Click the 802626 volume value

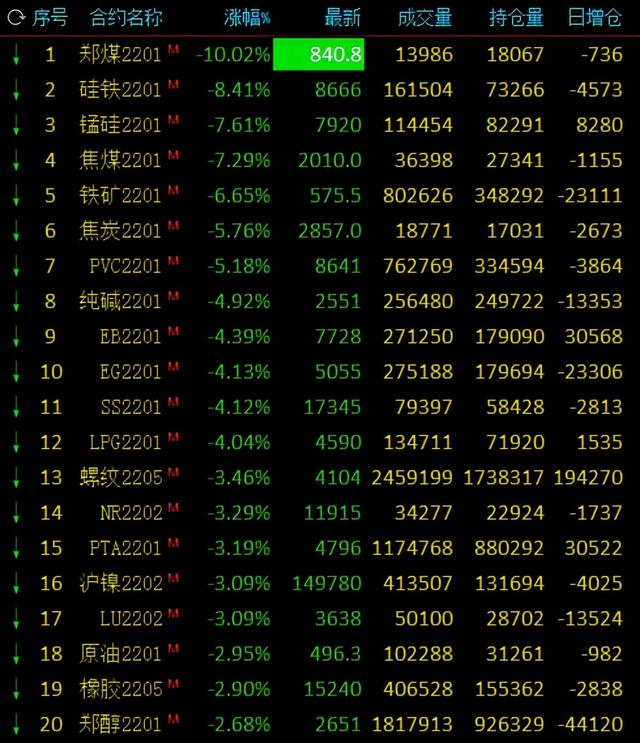coord(418,195)
